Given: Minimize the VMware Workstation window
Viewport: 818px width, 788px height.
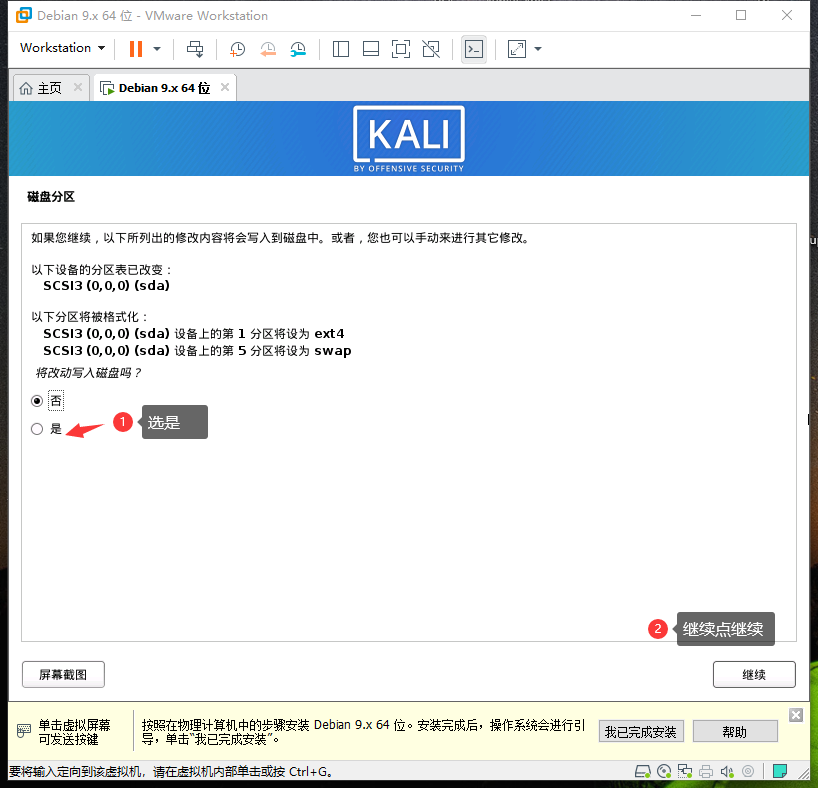Looking at the screenshot, I should [x=696, y=15].
